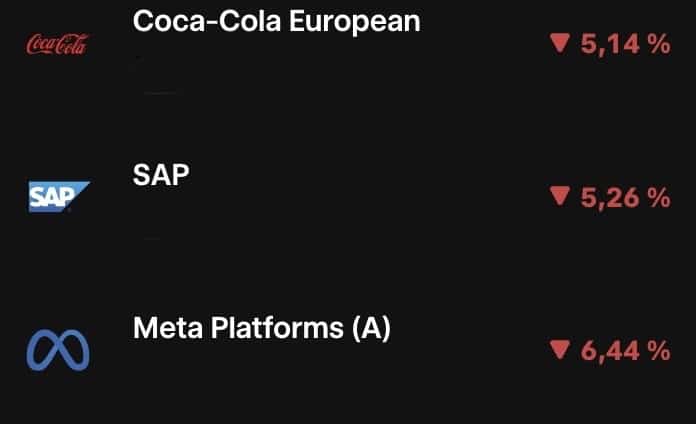
Task: Select the 6,44 % loss value
Action: pyautogui.click(x=625, y=351)
